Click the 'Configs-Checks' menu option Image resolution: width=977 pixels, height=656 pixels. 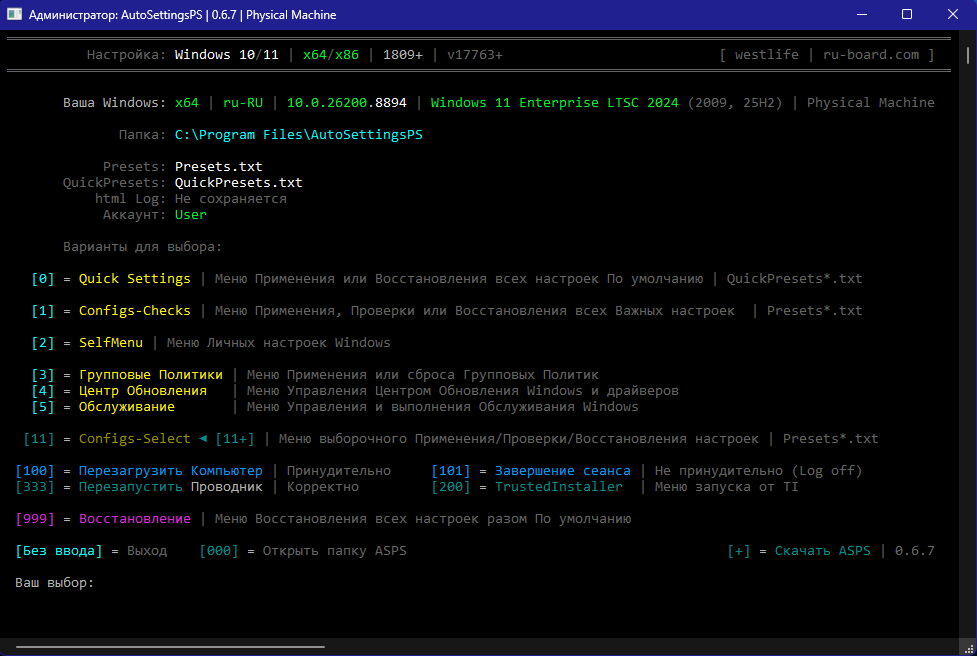pos(135,310)
